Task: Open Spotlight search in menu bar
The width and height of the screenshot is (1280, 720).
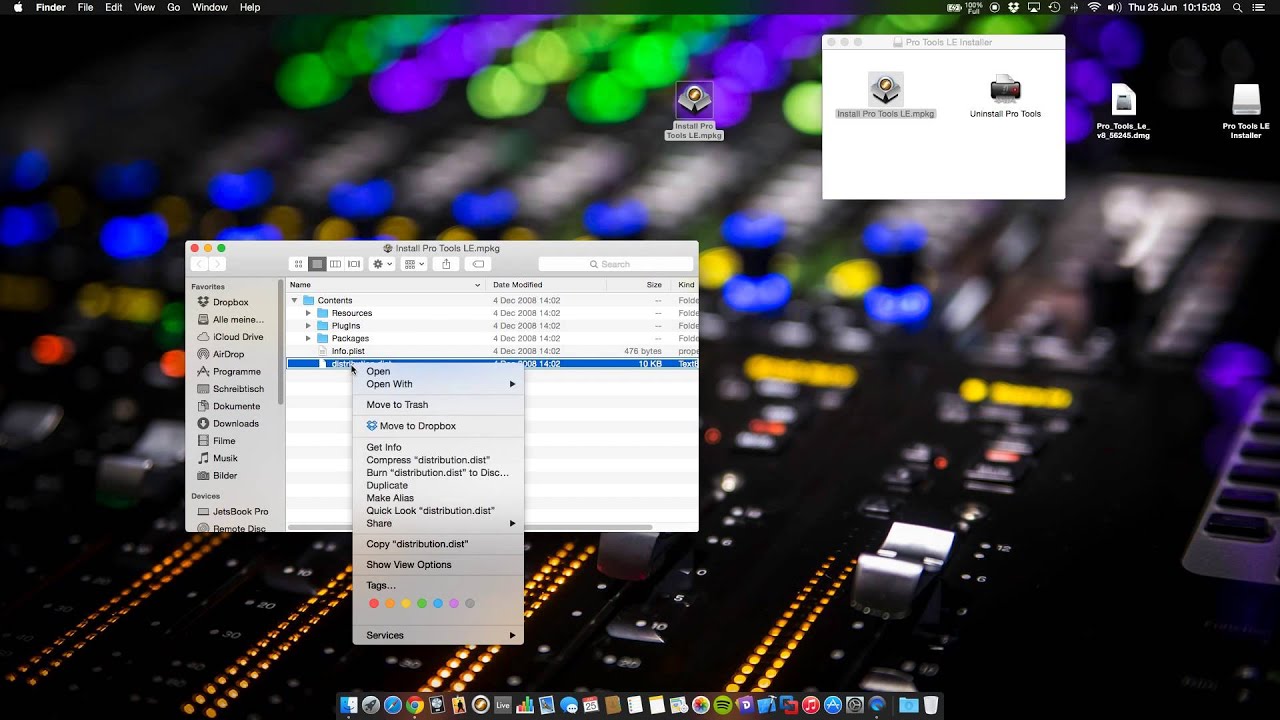Action: [1237, 7]
